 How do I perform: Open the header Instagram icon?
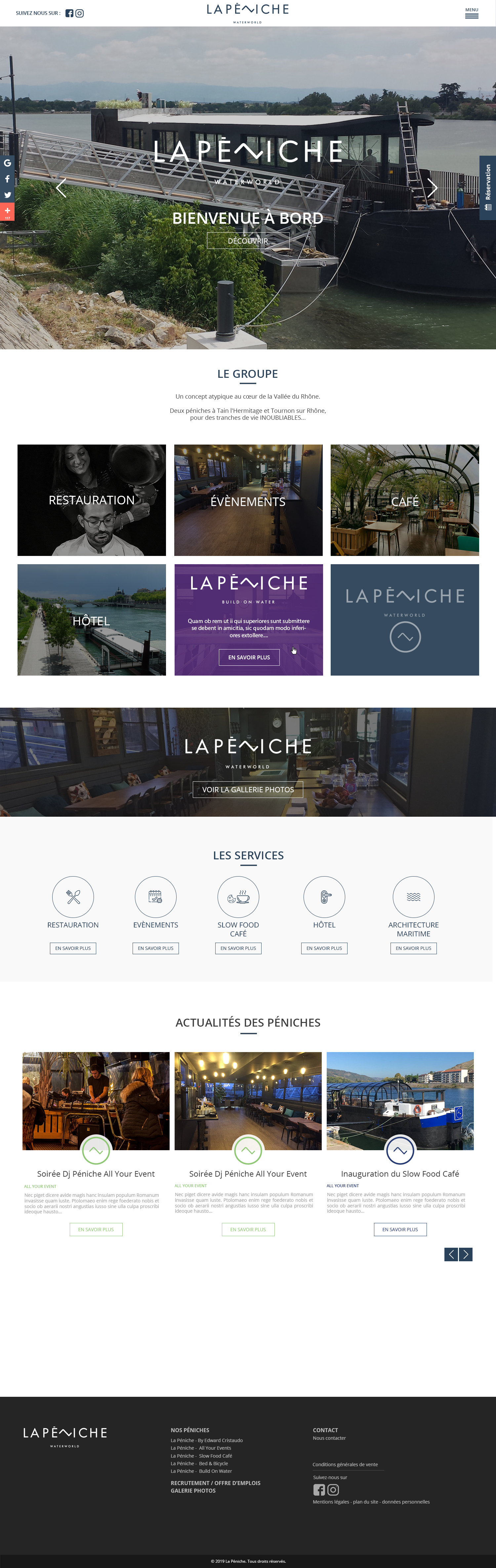[x=80, y=14]
